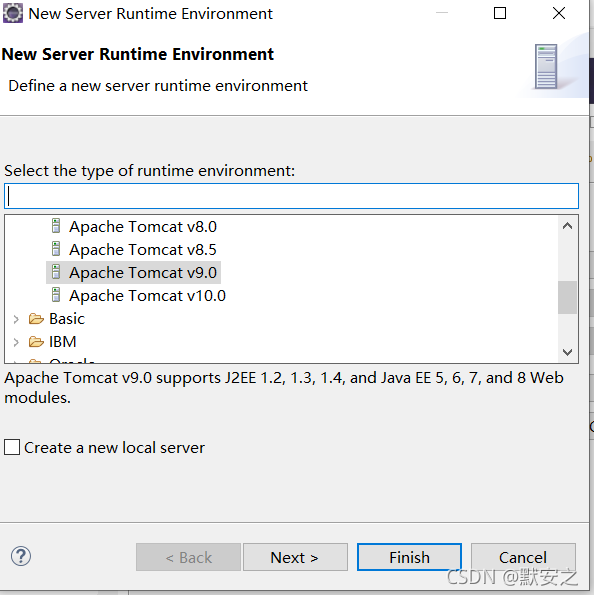The image size is (594, 595).
Task: Click the Finish button
Action: (x=409, y=557)
